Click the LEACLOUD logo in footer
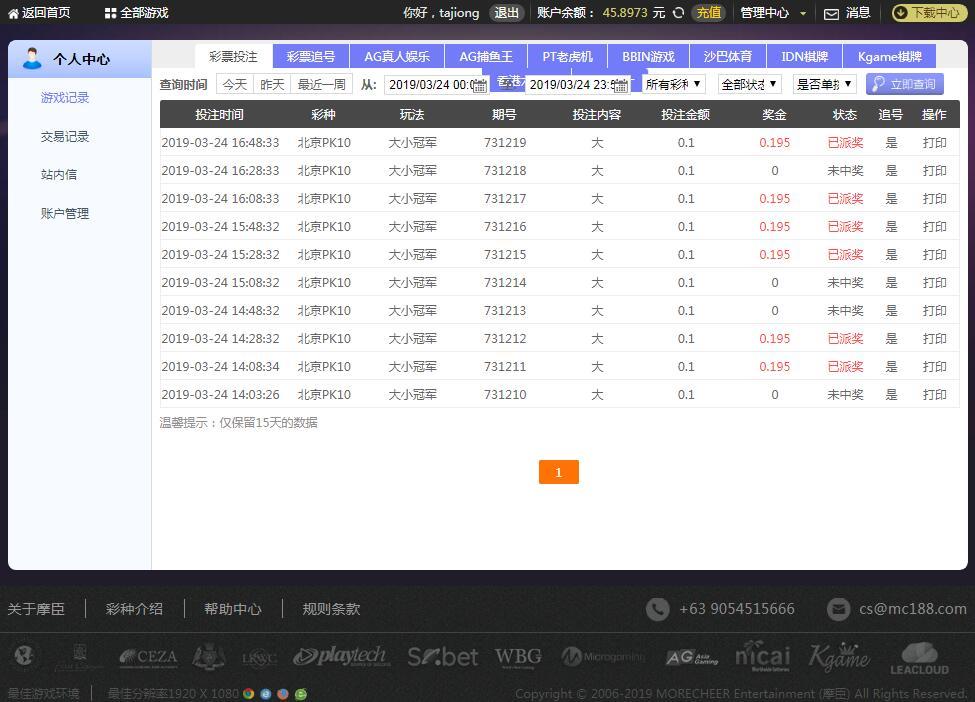975x702 pixels. pos(919,659)
